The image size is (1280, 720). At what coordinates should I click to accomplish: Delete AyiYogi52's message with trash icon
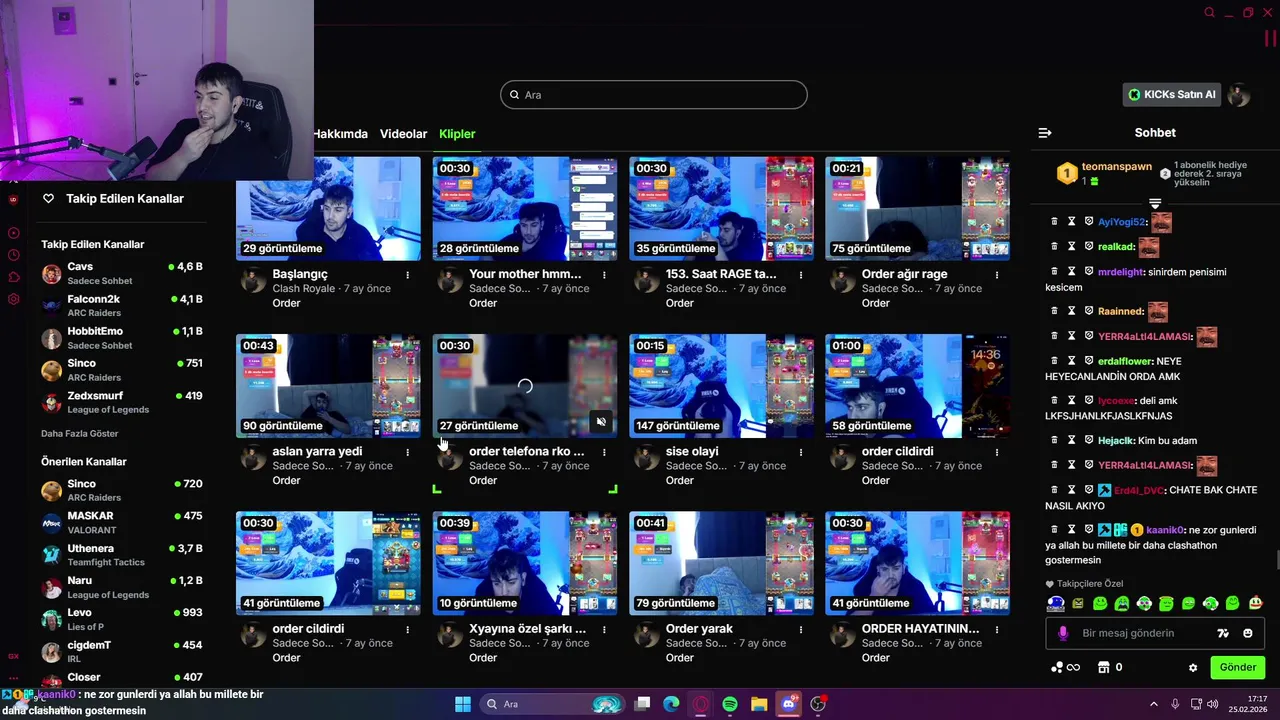[1054, 222]
